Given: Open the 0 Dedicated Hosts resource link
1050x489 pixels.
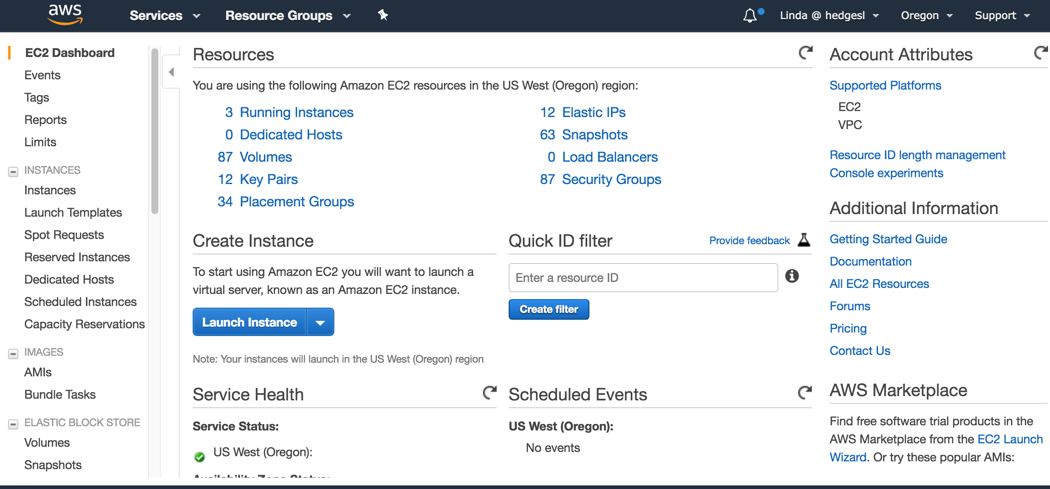Looking at the screenshot, I should click(283, 135).
